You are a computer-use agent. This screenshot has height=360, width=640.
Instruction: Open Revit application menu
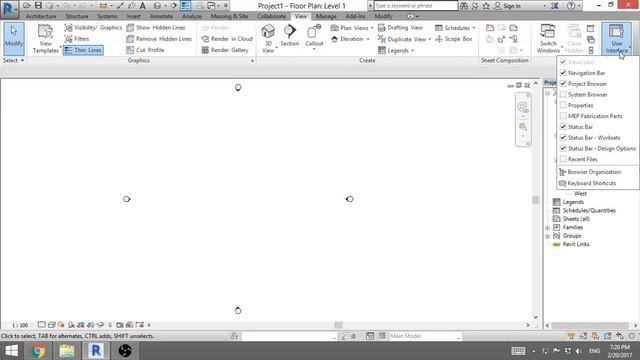click(x=9, y=9)
